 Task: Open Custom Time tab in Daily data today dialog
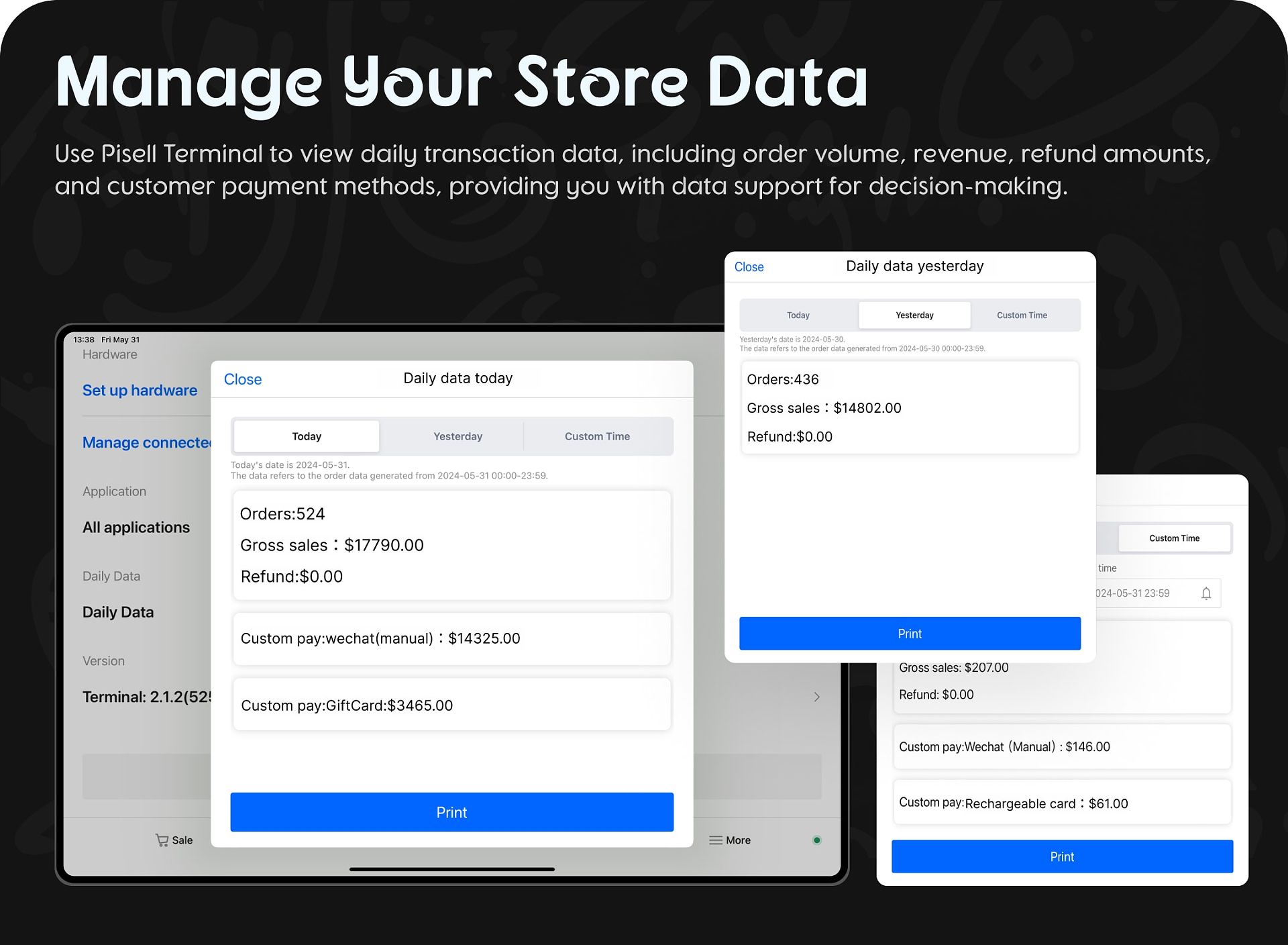[x=597, y=436]
